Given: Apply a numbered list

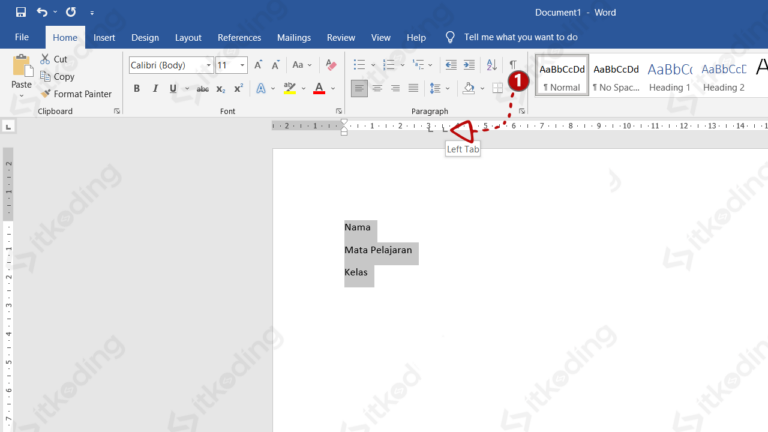Looking at the screenshot, I should click(x=388, y=65).
